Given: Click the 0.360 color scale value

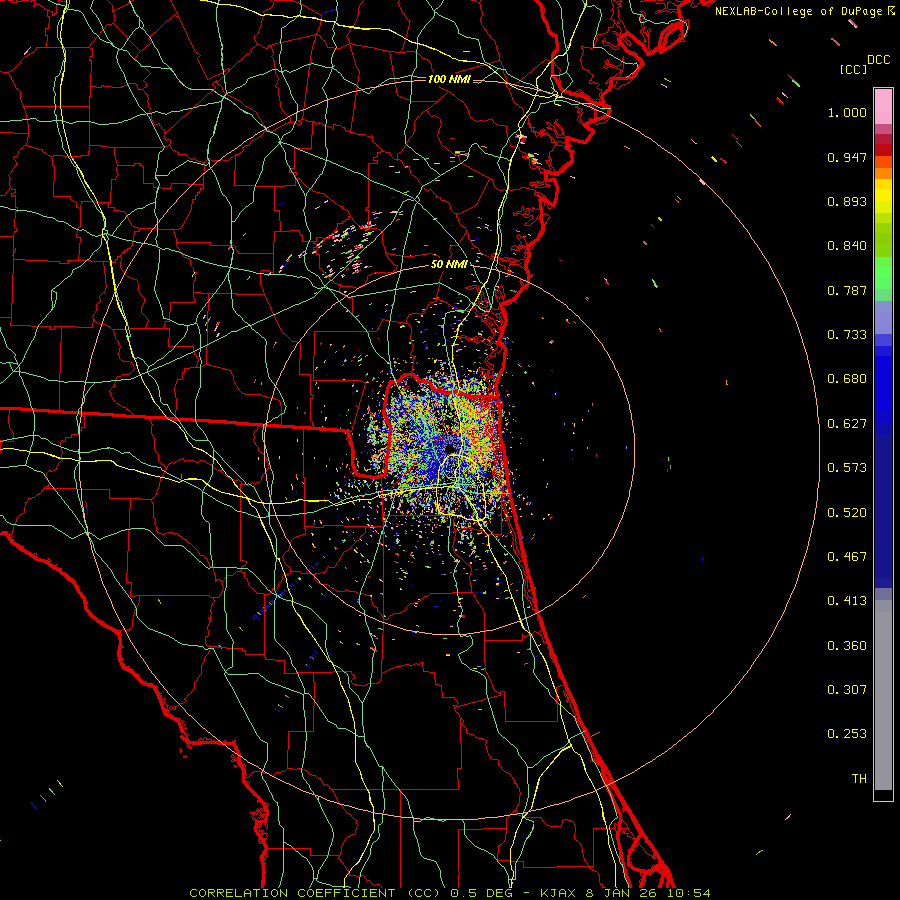Looking at the screenshot, I should click(x=847, y=646).
